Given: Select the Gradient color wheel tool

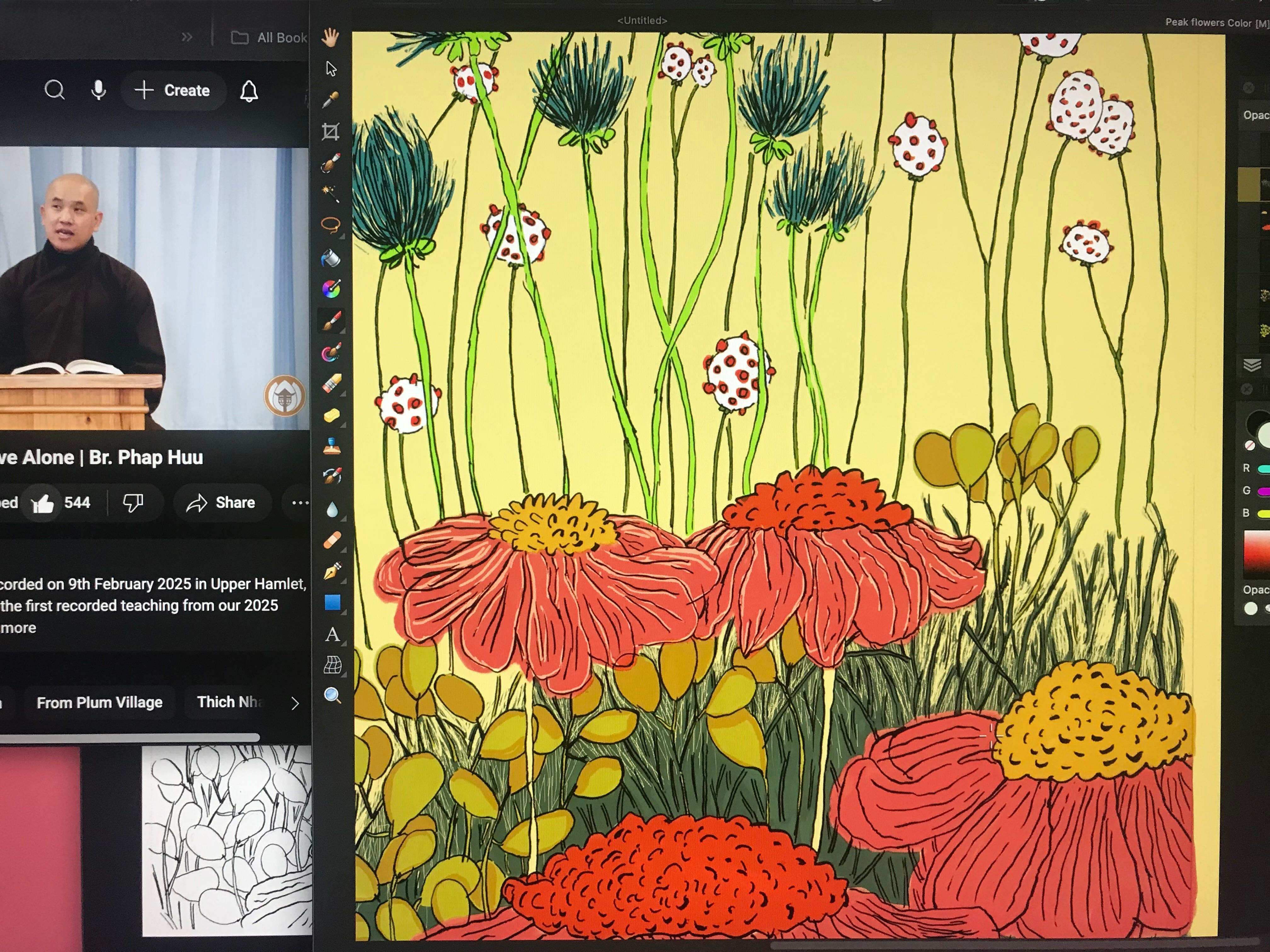Looking at the screenshot, I should click(331, 289).
